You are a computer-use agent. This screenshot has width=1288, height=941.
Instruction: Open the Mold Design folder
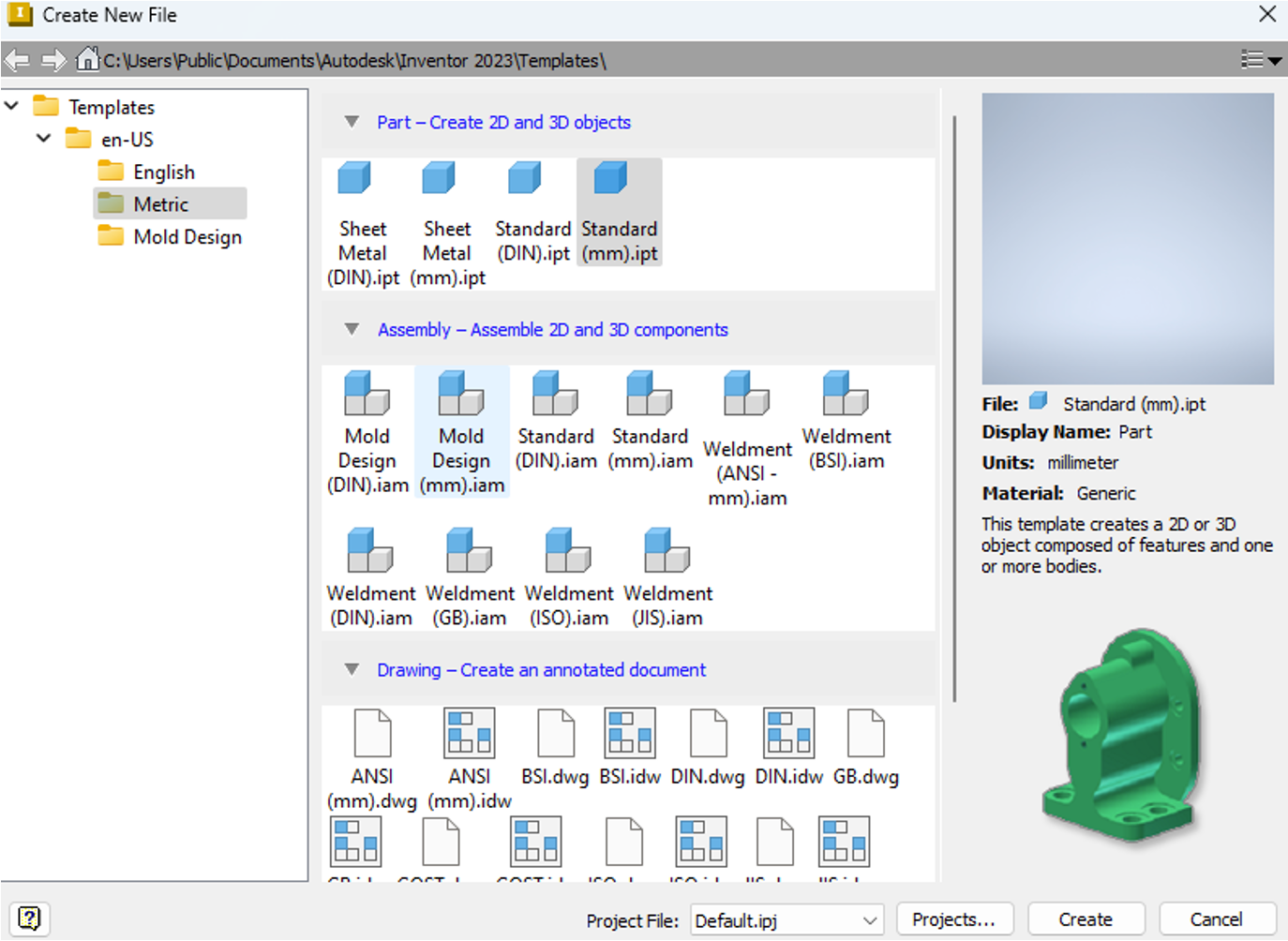click(x=187, y=236)
